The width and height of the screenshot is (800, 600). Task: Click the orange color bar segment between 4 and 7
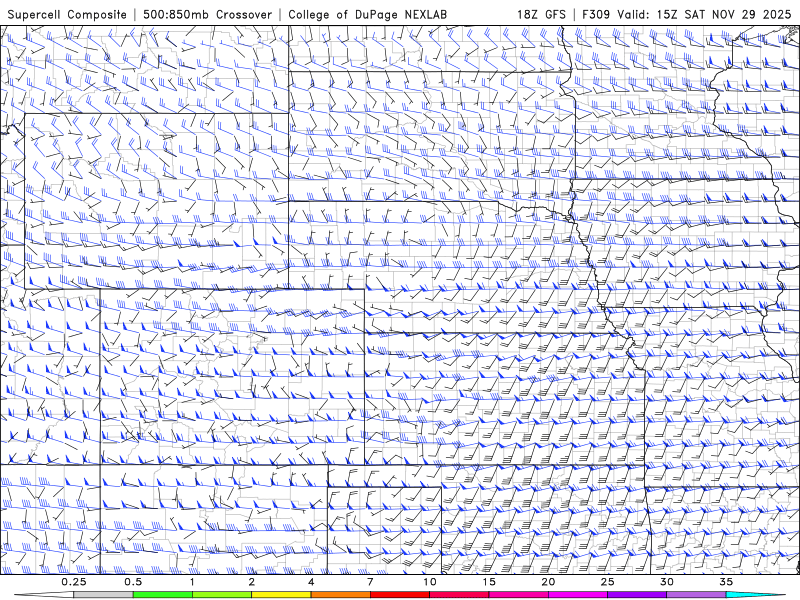pos(340,595)
